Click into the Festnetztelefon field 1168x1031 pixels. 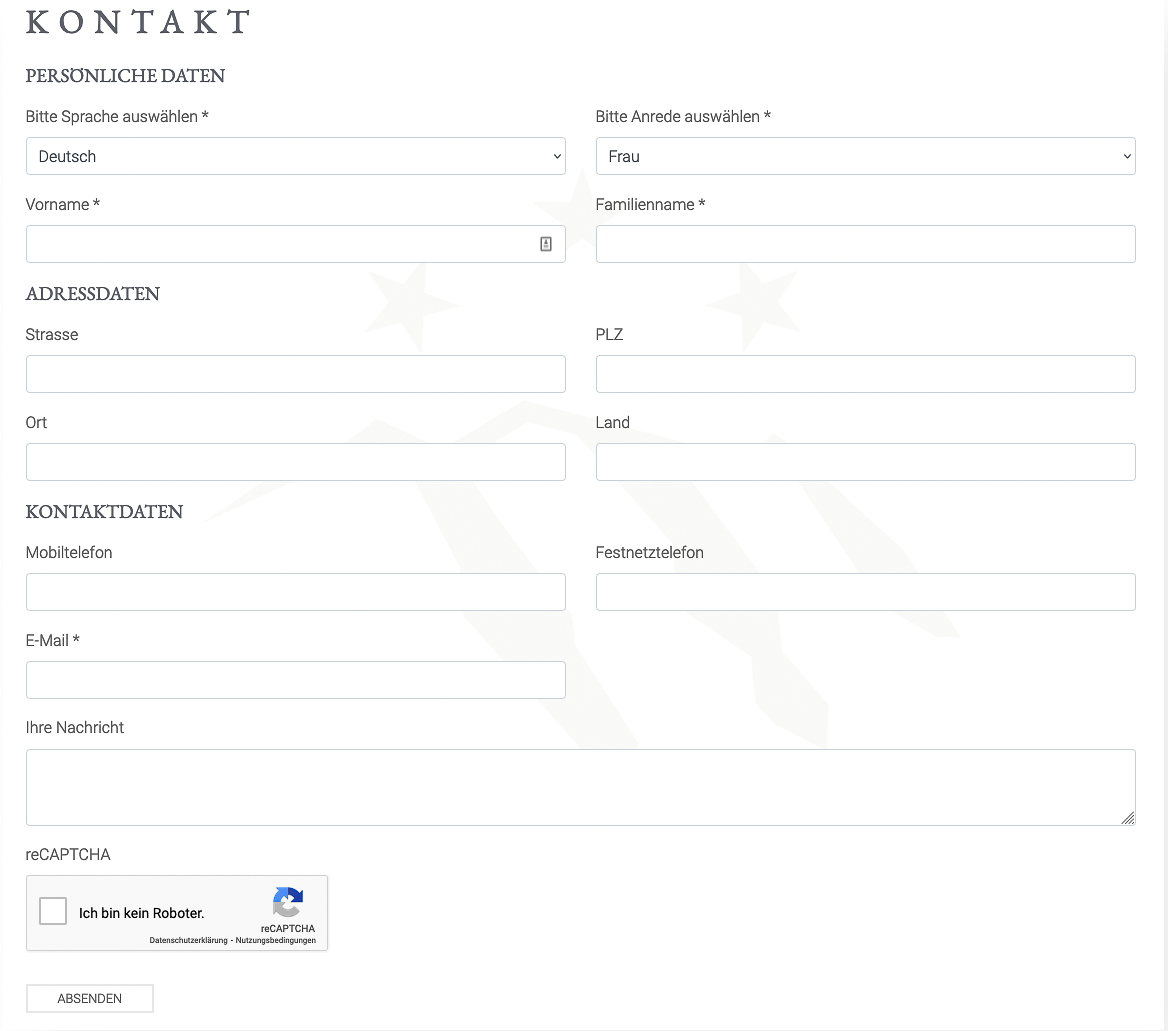click(865, 592)
